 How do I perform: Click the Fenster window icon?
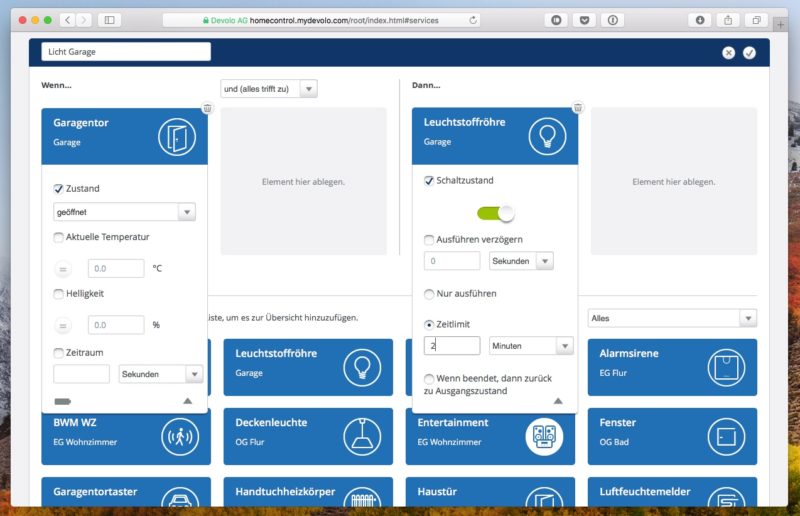(x=726, y=436)
